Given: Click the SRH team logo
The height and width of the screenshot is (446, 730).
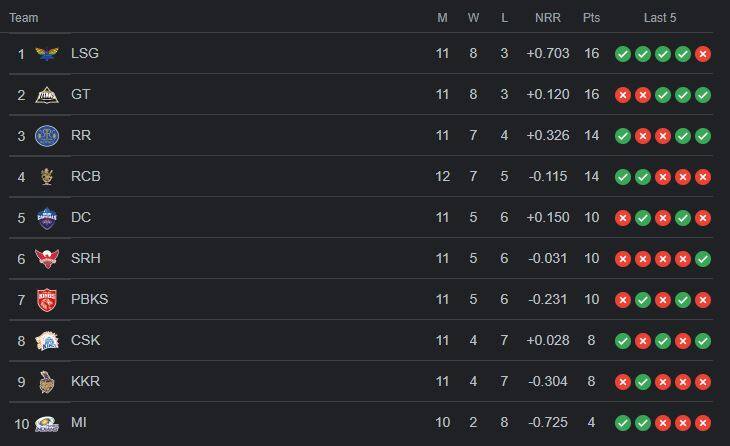Looking at the screenshot, I should [x=47, y=259].
